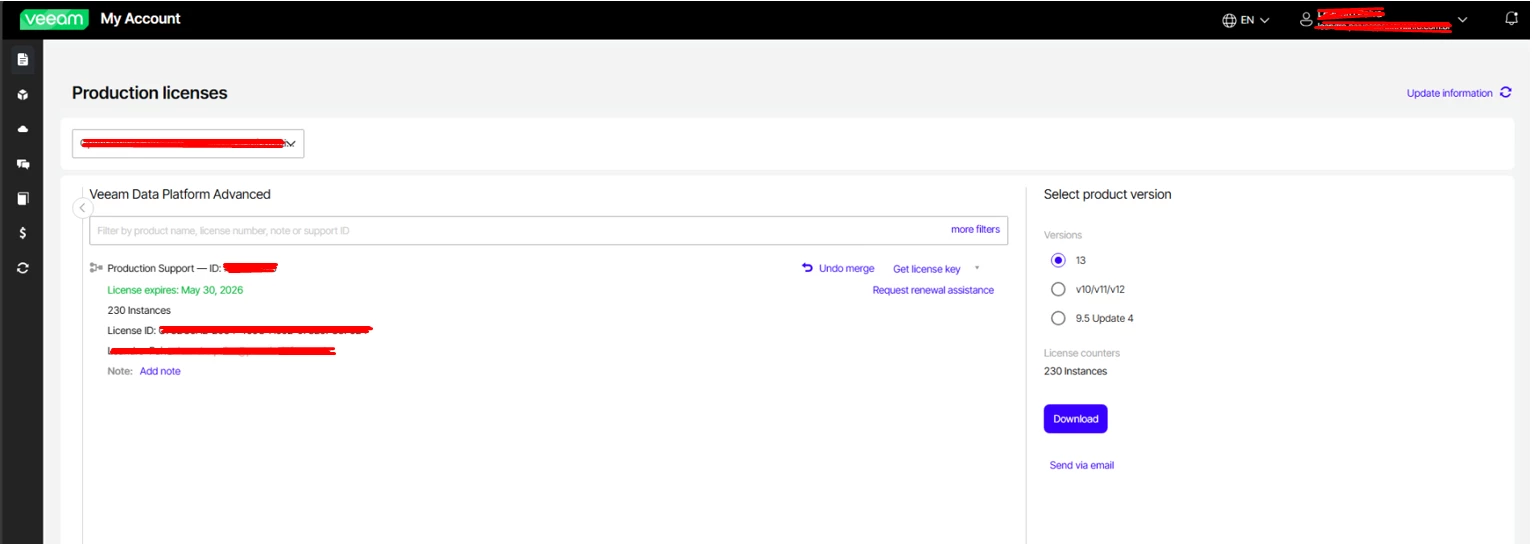
Task: Select product version 13
Action: coord(1058,260)
